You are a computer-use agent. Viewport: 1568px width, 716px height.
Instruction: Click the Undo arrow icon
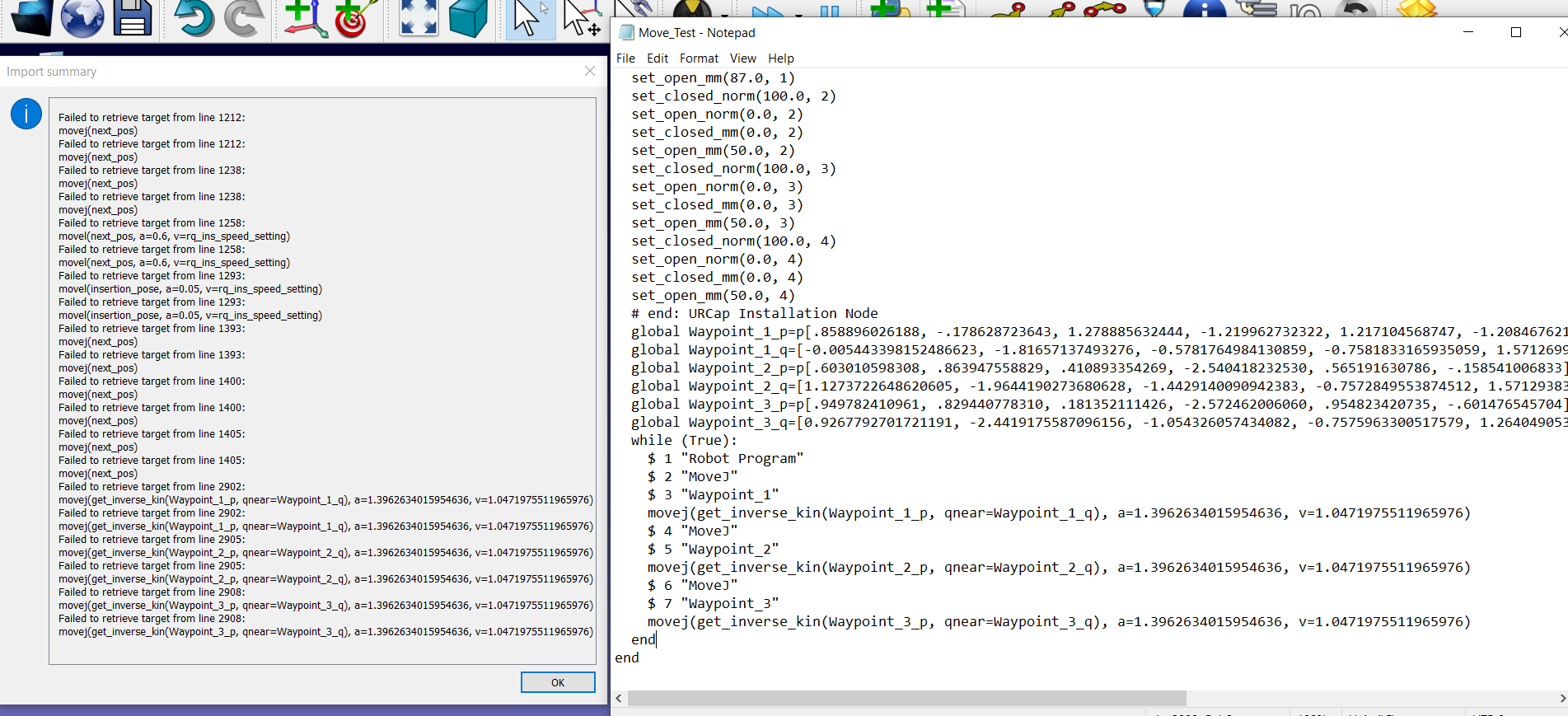click(194, 18)
